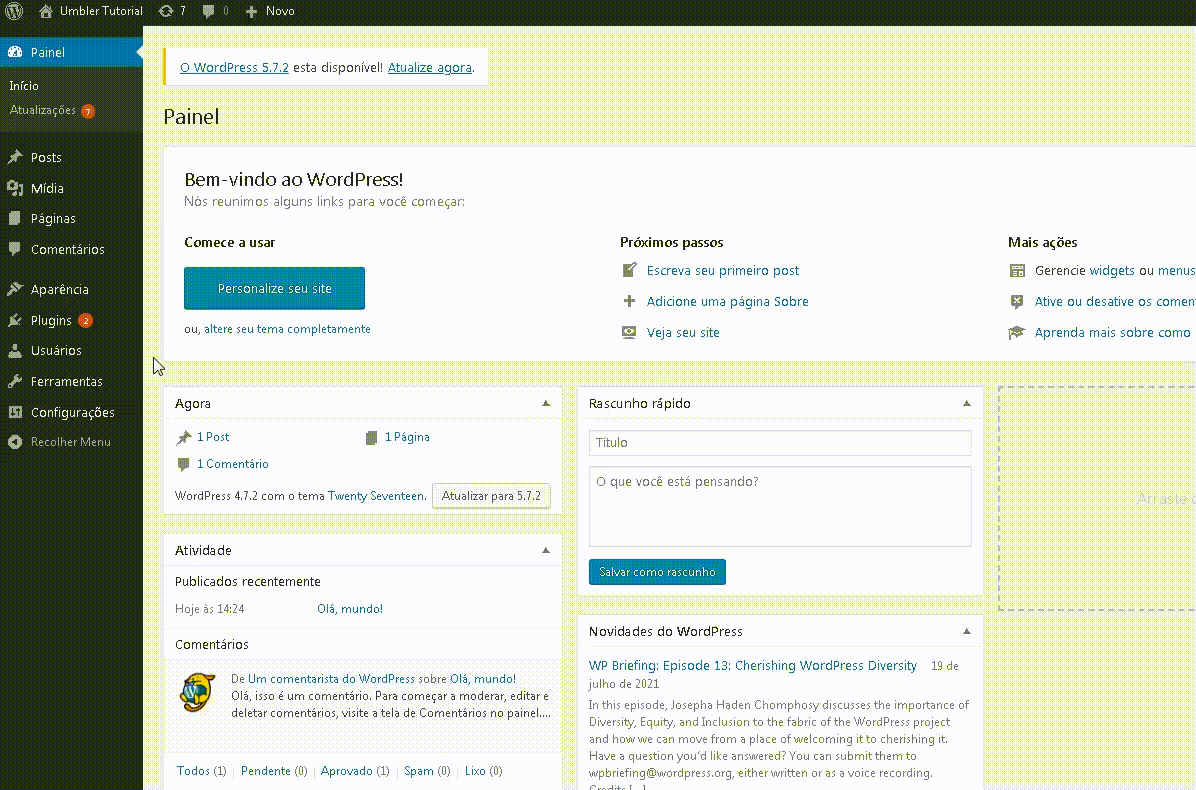The height and width of the screenshot is (790, 1196).
Task: Click the commenter avatar image
Action: (197, 692)
